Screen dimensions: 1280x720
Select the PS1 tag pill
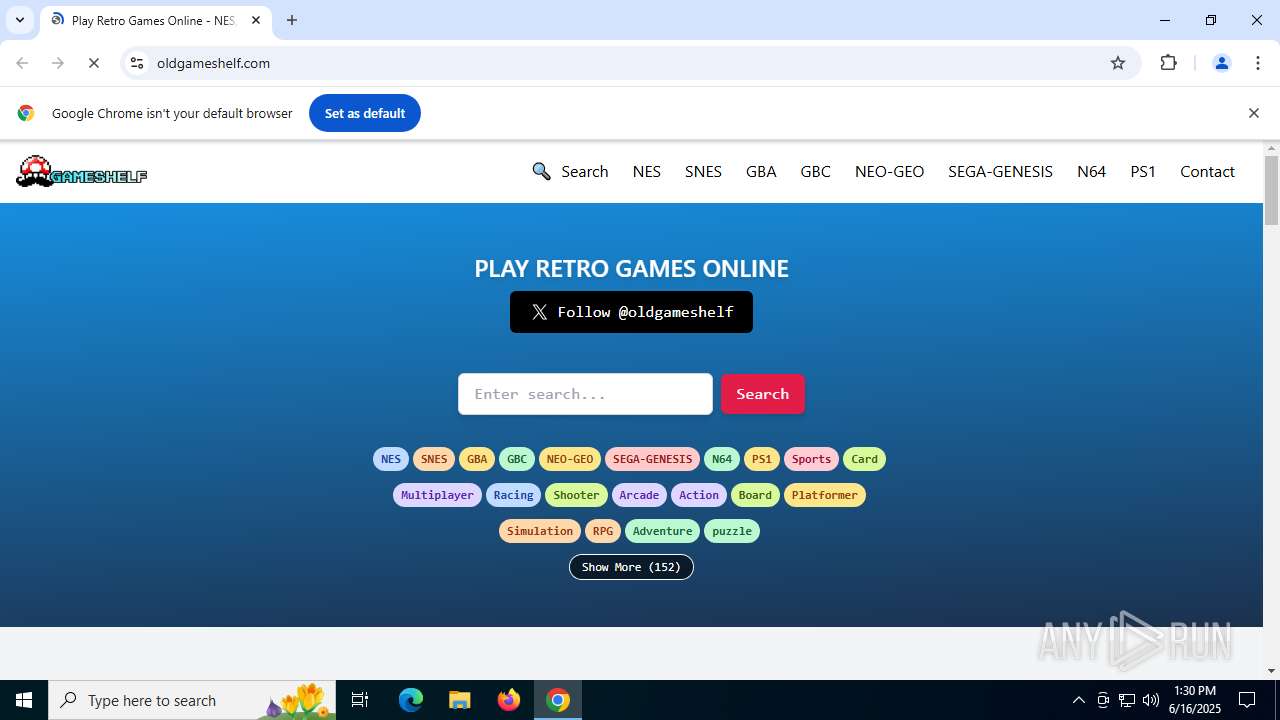762,459
